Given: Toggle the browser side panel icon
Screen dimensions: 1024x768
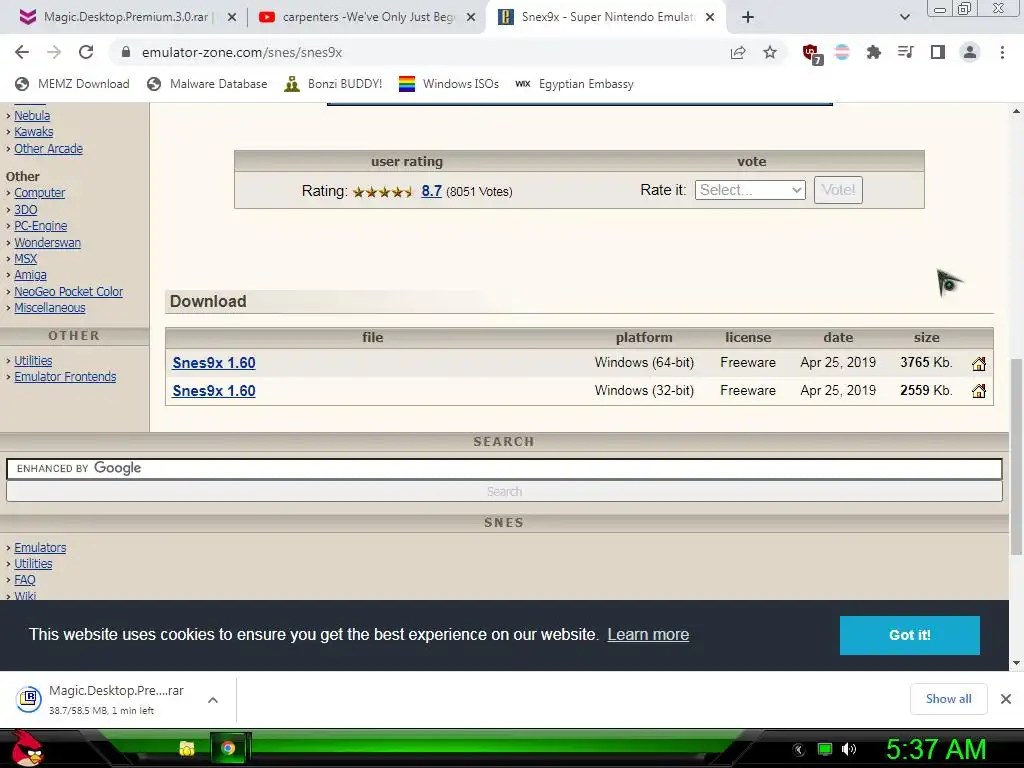Looking at the screenshot, I should [937, 52].
